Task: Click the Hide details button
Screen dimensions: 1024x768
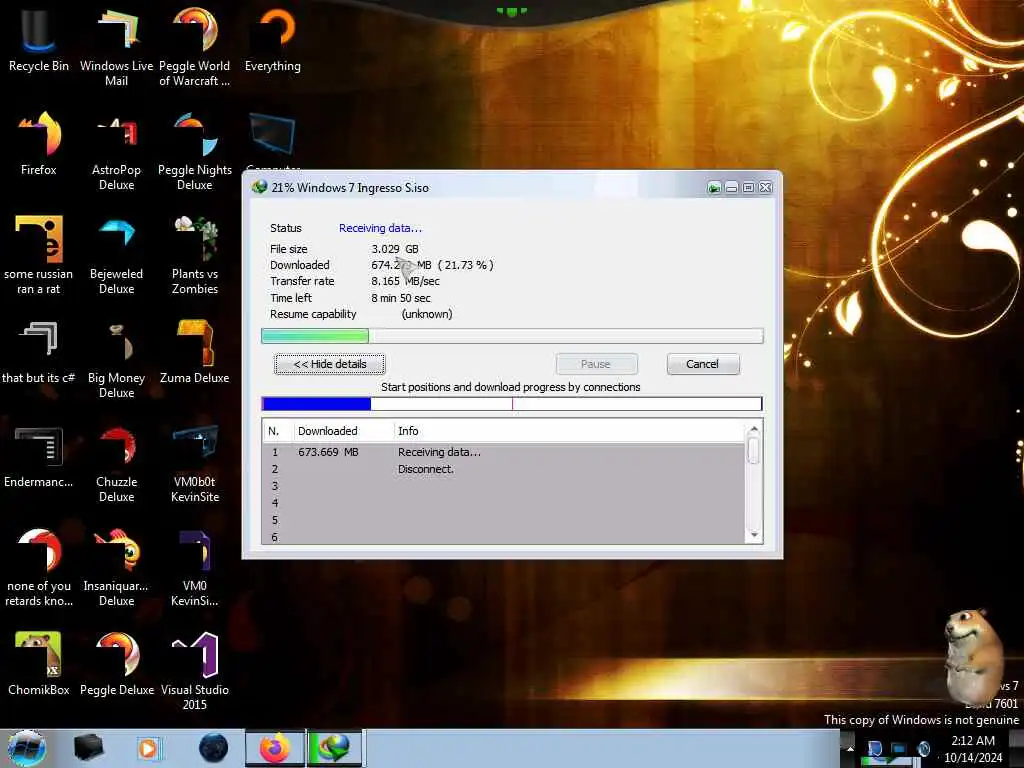Action: [x=330, y=364]
